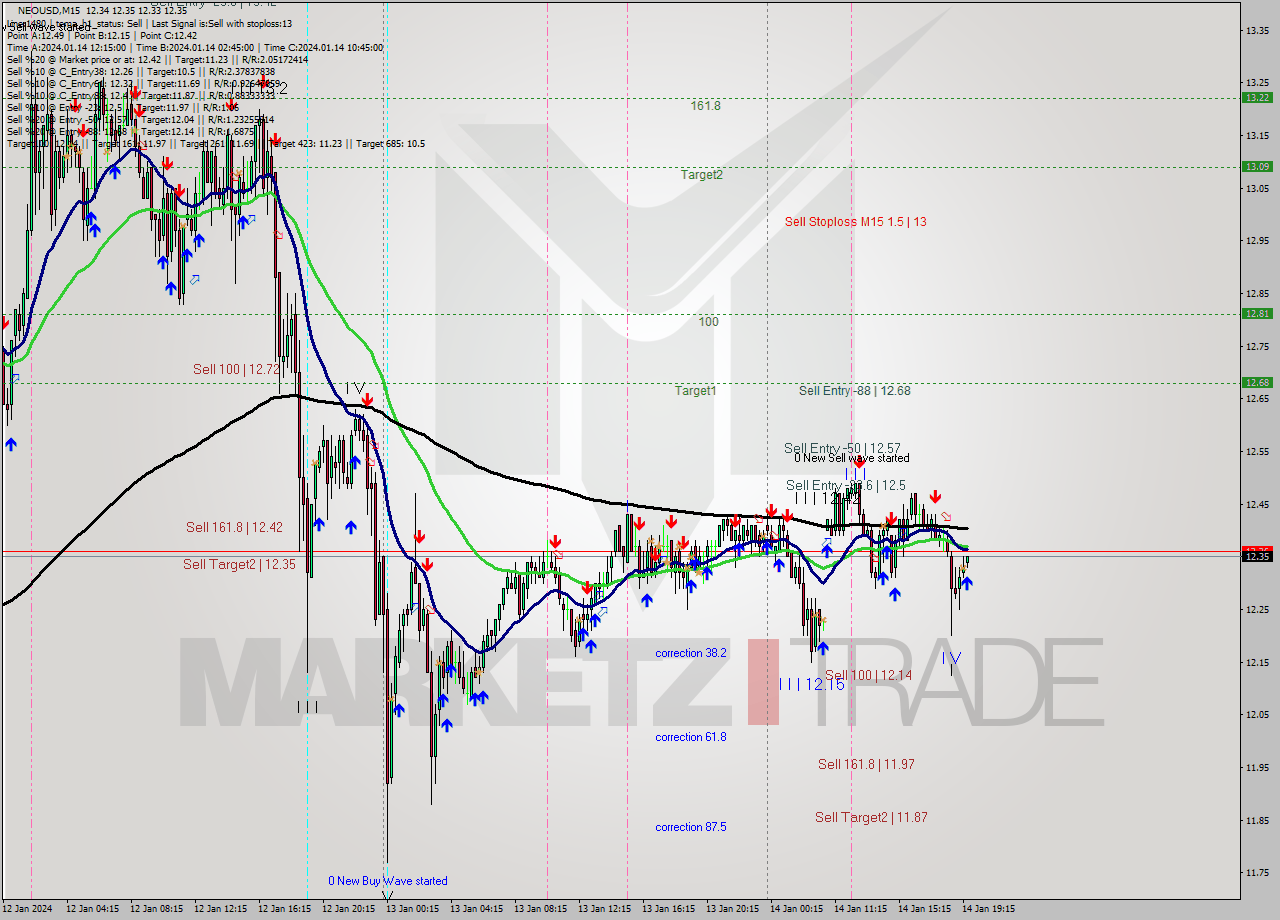Select the green 12.68 price tag on axis

pyautogui.click(x=1257, y=382)
